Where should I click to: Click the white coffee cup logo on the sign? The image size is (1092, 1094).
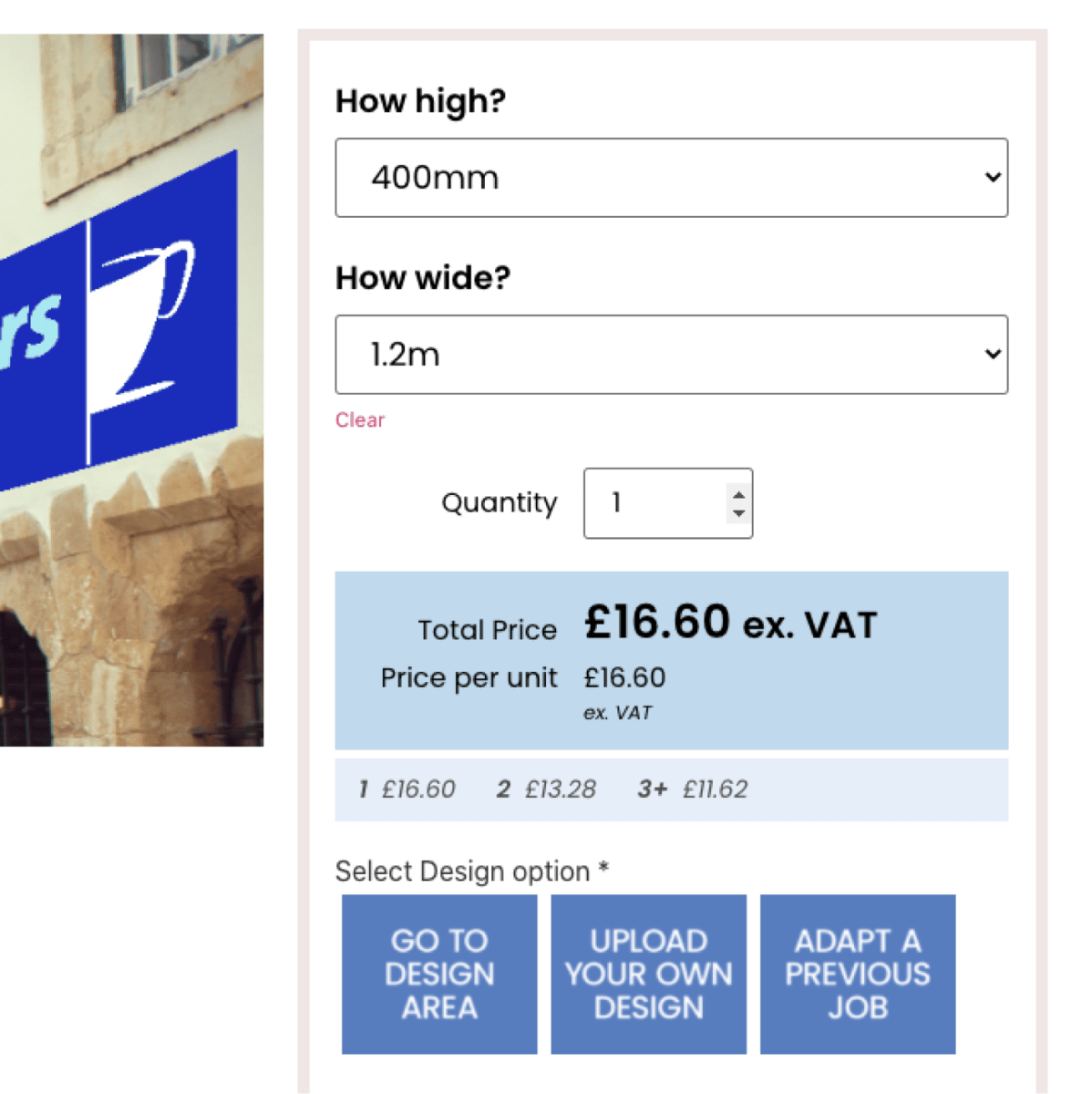(148, 319)
